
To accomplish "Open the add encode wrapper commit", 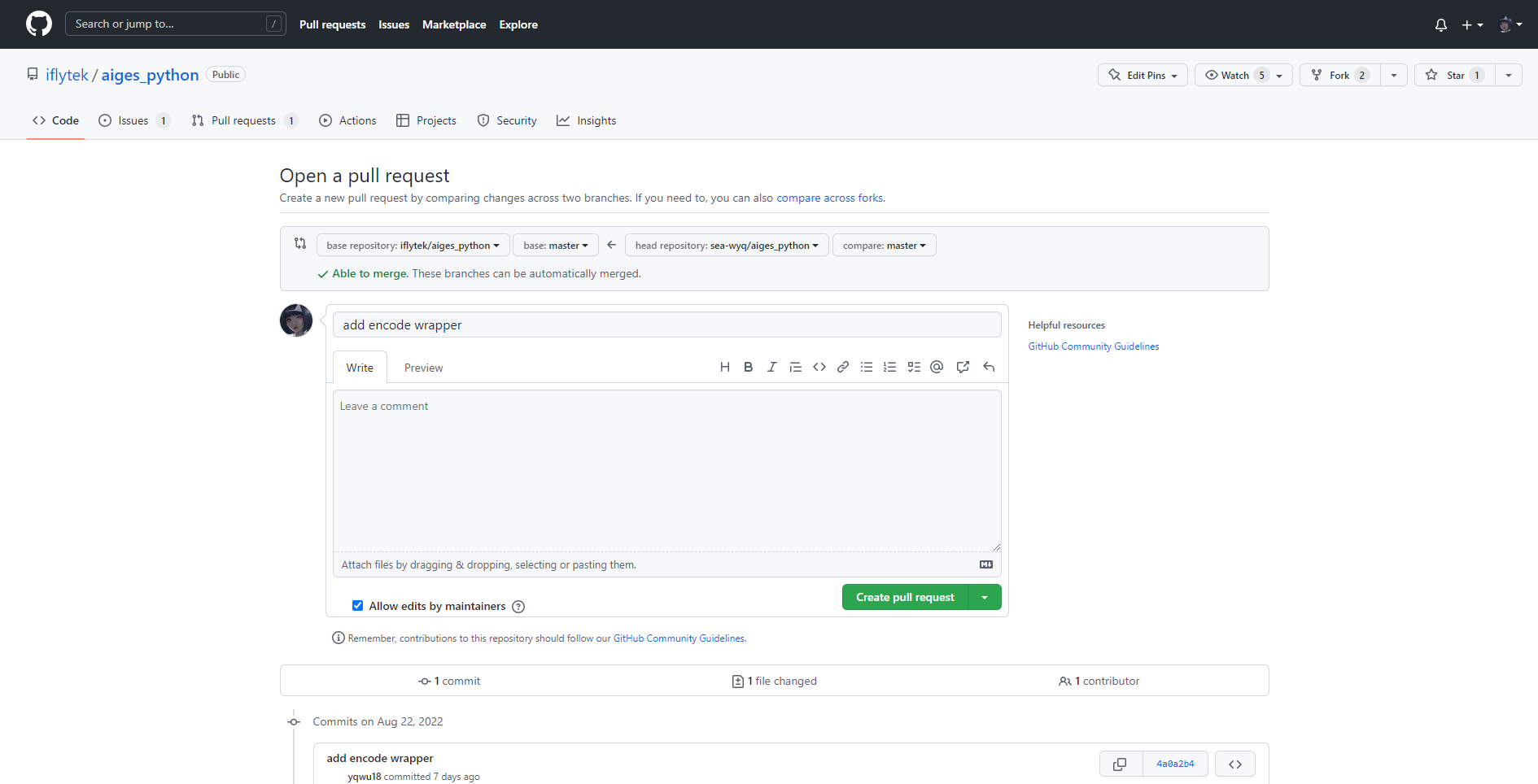I will pyautogui.click(x=380, y=758).
